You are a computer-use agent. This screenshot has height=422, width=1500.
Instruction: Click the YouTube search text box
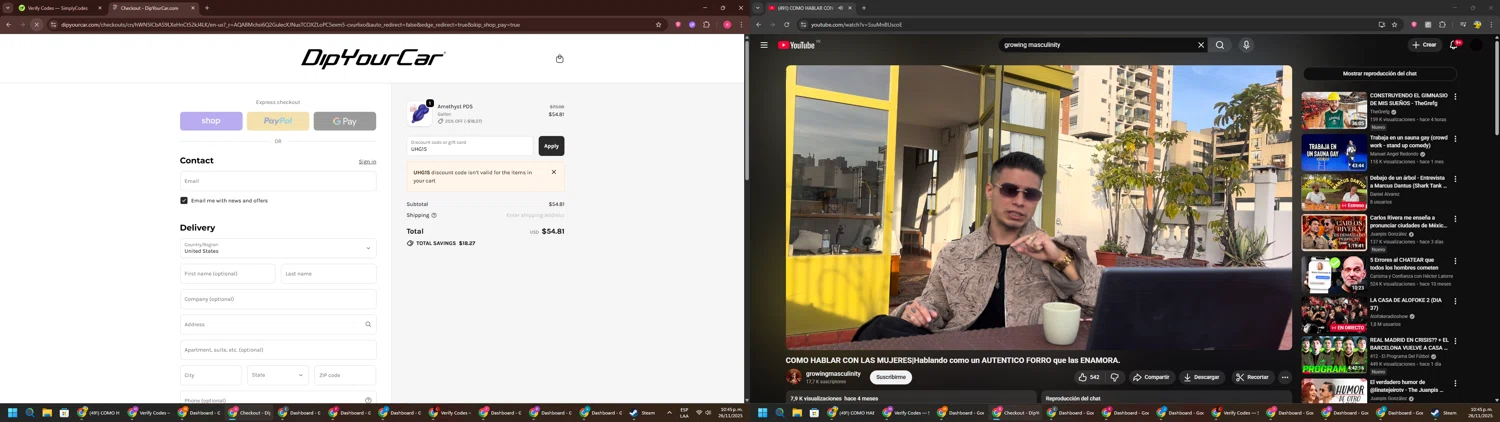point(1095,45)
